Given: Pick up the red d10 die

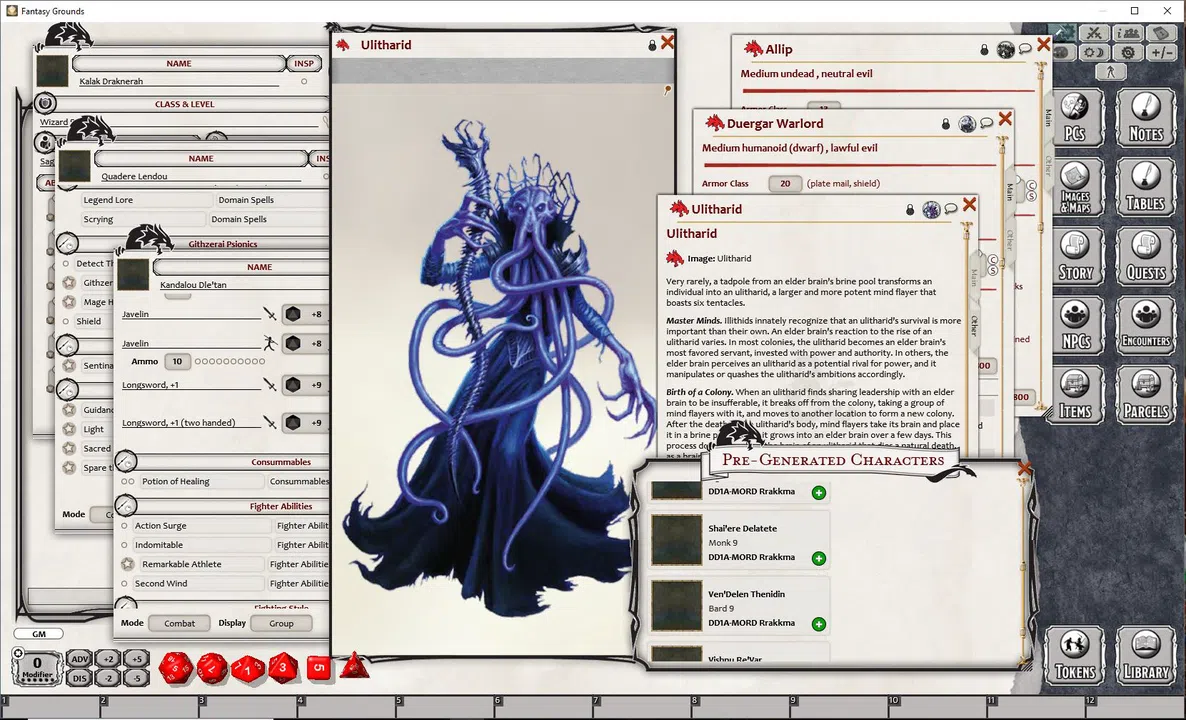Looking at the screenshot, I should [x=247, y=669].
